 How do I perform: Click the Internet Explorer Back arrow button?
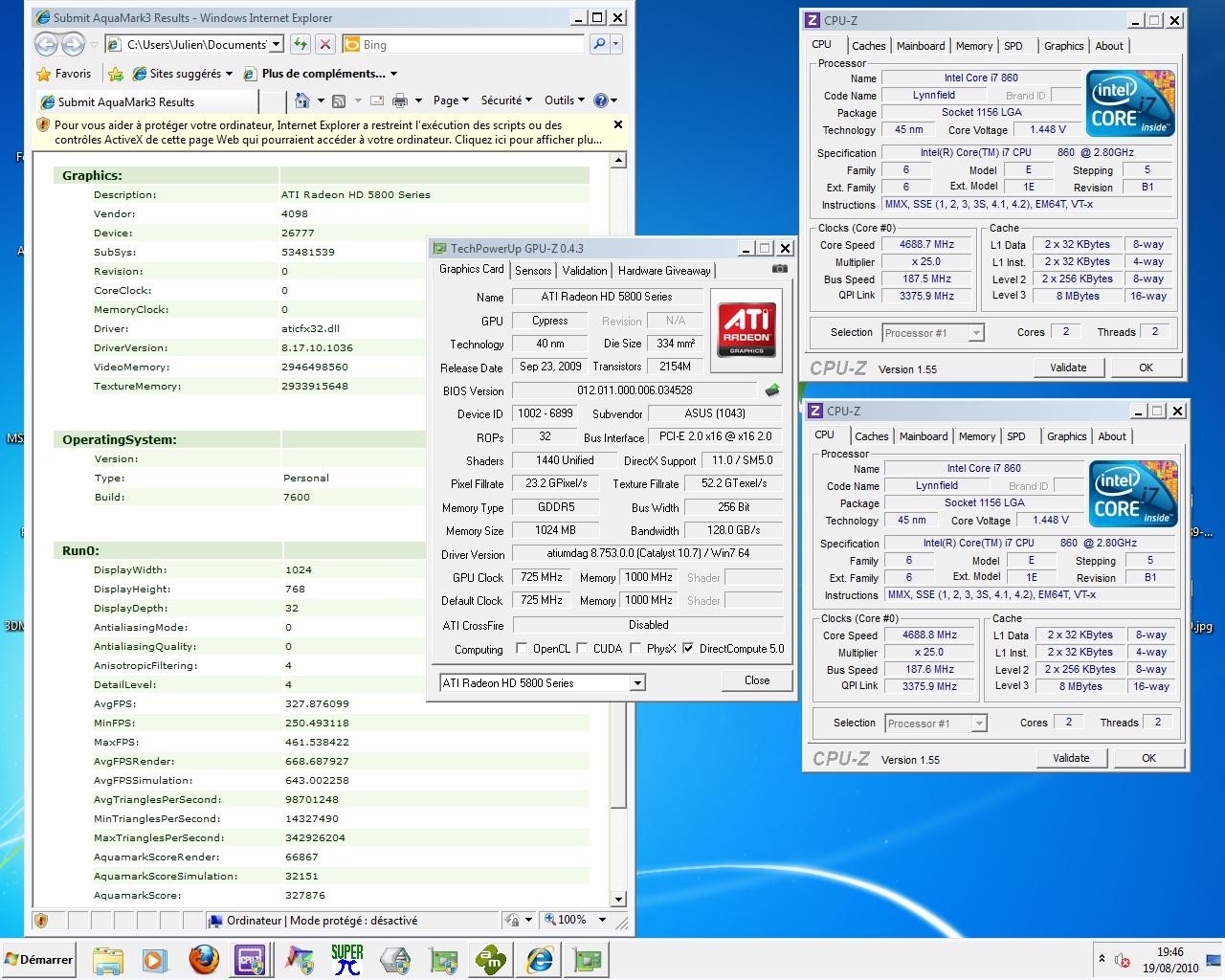(46, 44)
